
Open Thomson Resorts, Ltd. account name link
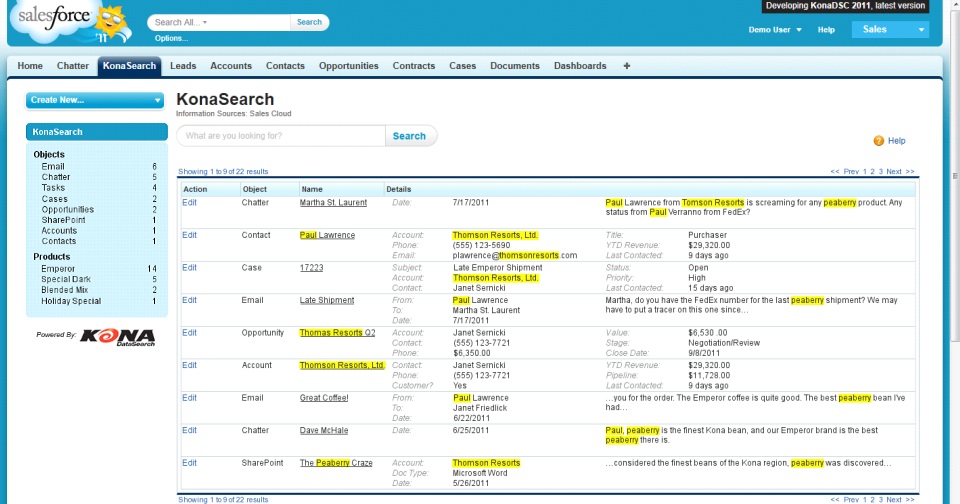click(x=342, y=365)
